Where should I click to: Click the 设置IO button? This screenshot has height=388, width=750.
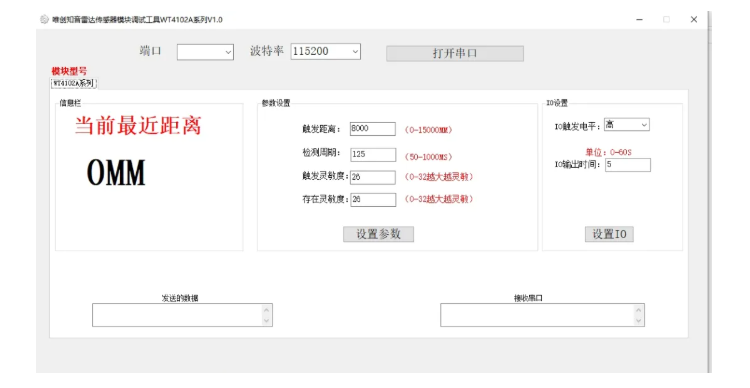pyautogui.click(x=609, y=234)
